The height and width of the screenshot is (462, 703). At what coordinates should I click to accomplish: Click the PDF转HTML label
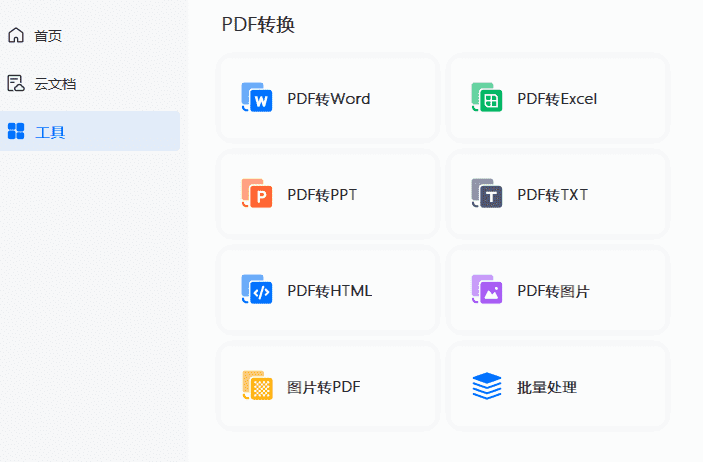click(330, 291)
